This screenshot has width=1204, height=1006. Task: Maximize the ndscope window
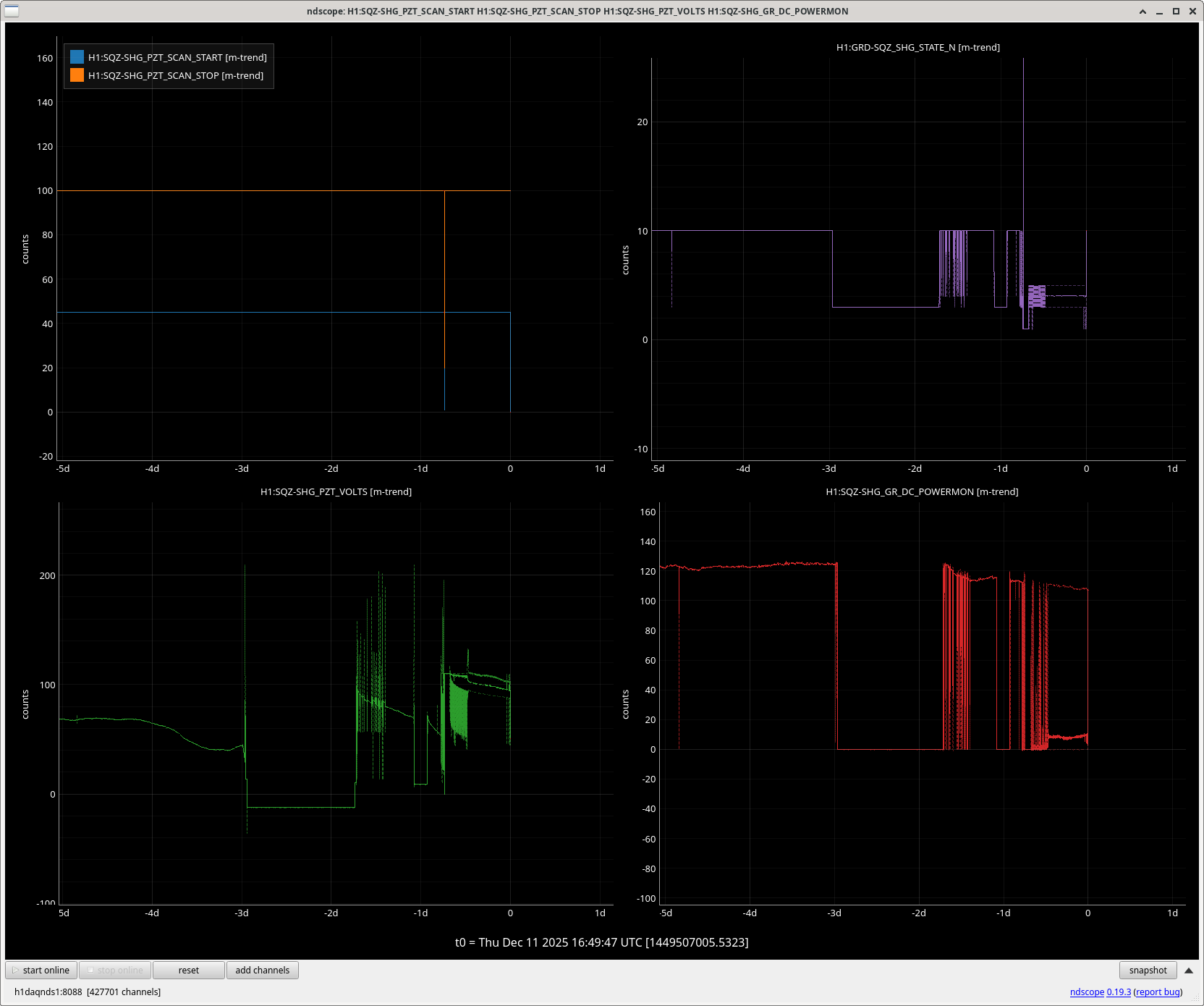coord(1176,11)
